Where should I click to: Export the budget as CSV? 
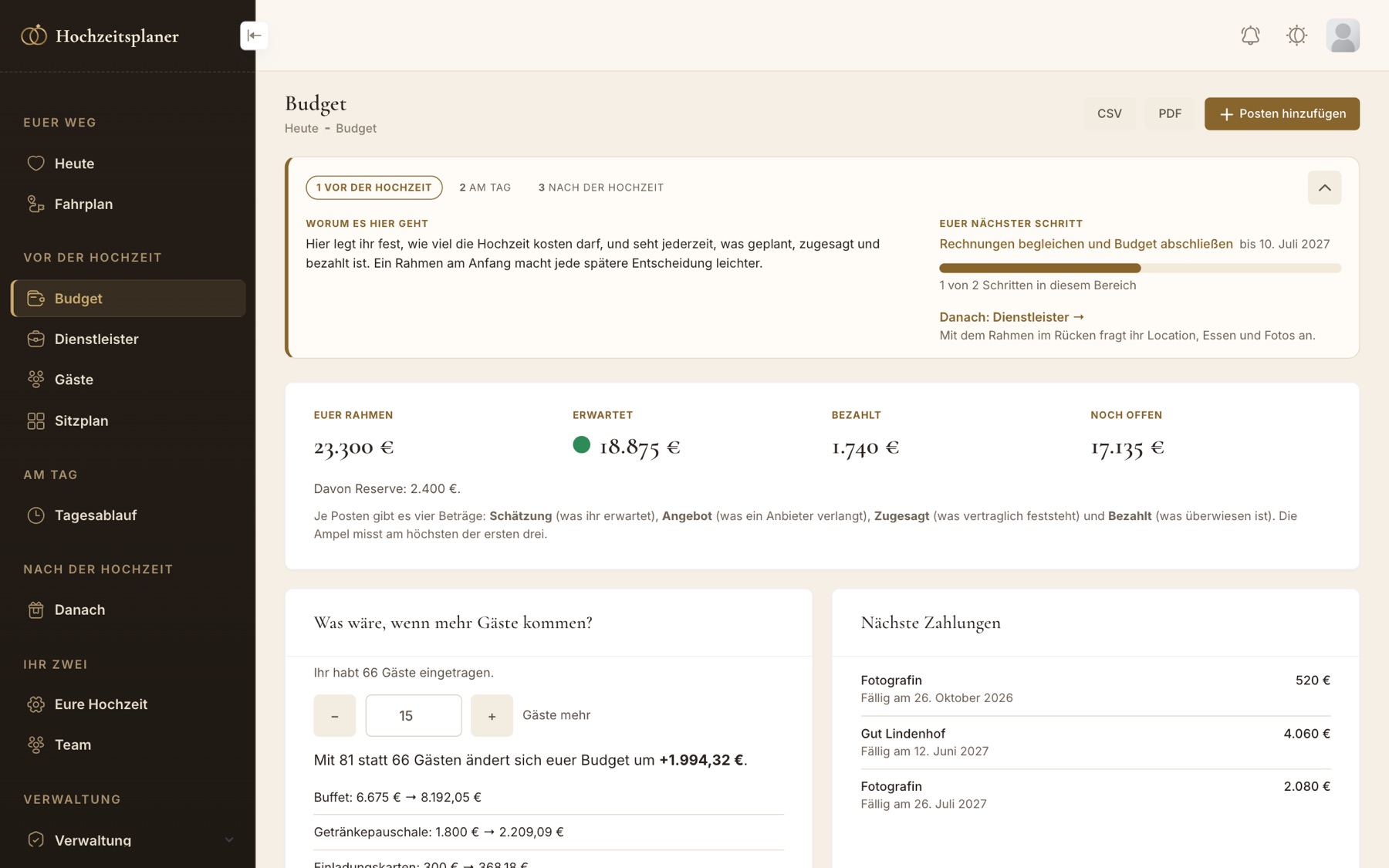pos(1109,113)
